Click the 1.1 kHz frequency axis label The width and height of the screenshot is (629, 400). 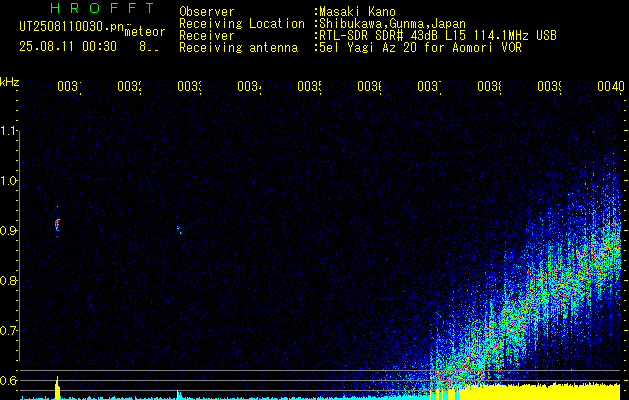(x=9, y=131)
